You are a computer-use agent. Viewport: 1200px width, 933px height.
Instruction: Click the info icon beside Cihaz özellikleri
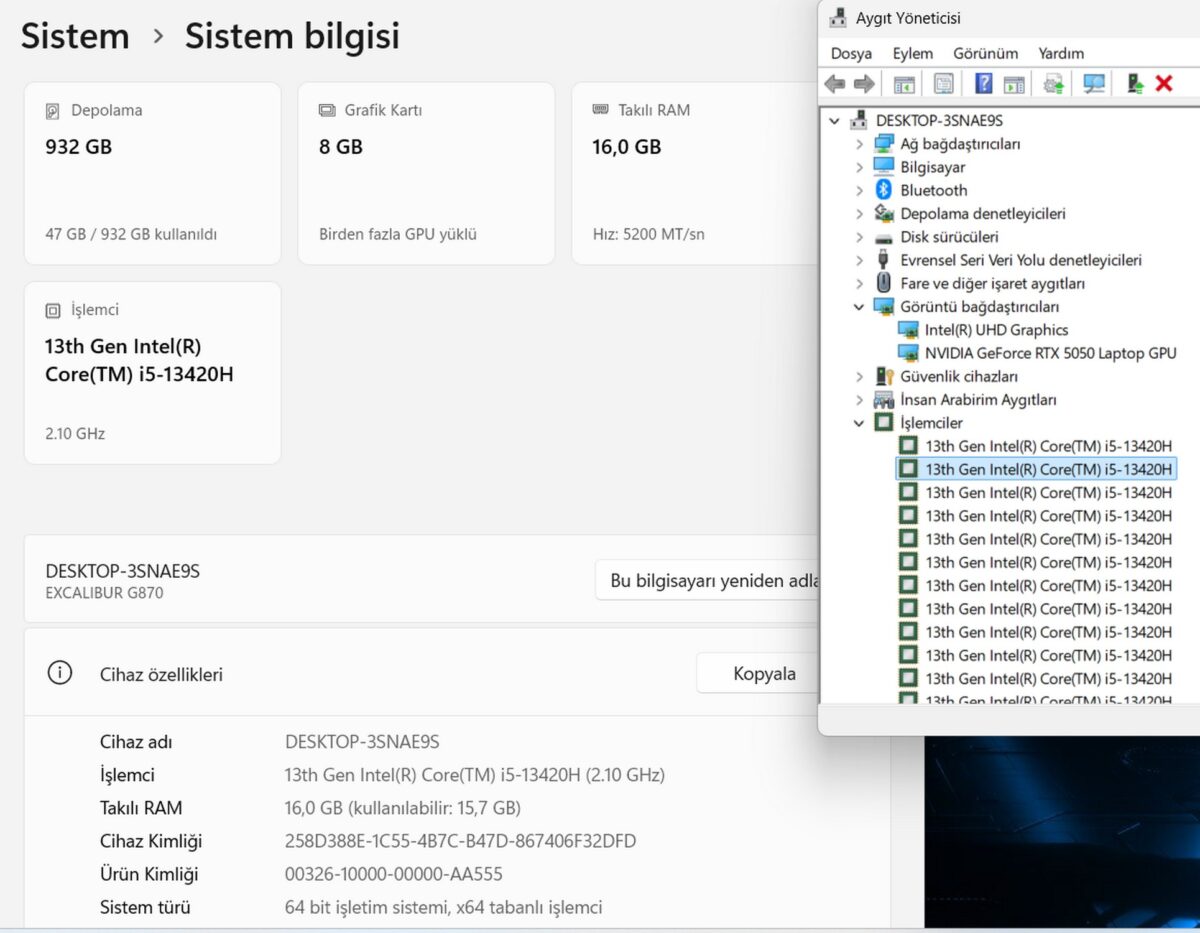pyautogui.click(x=60, y=673)
